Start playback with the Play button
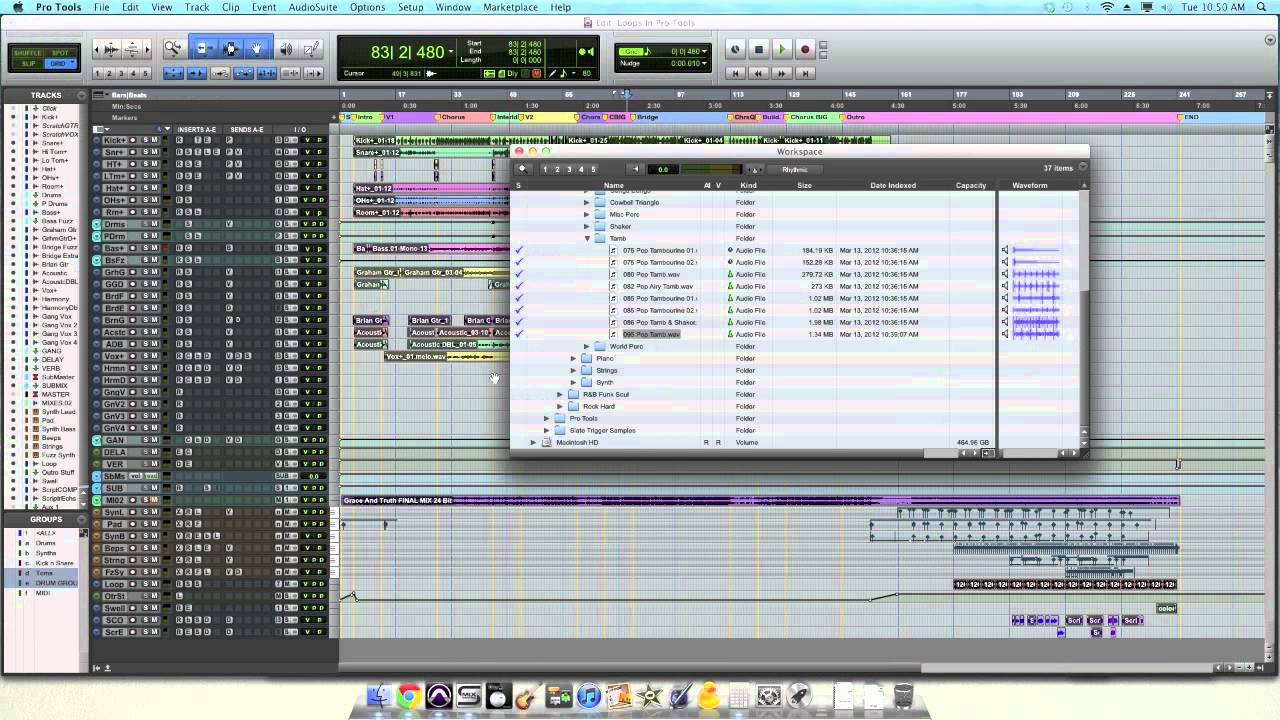The width and height of the screenshot is (1280, 720). click(x=782, y=50)
